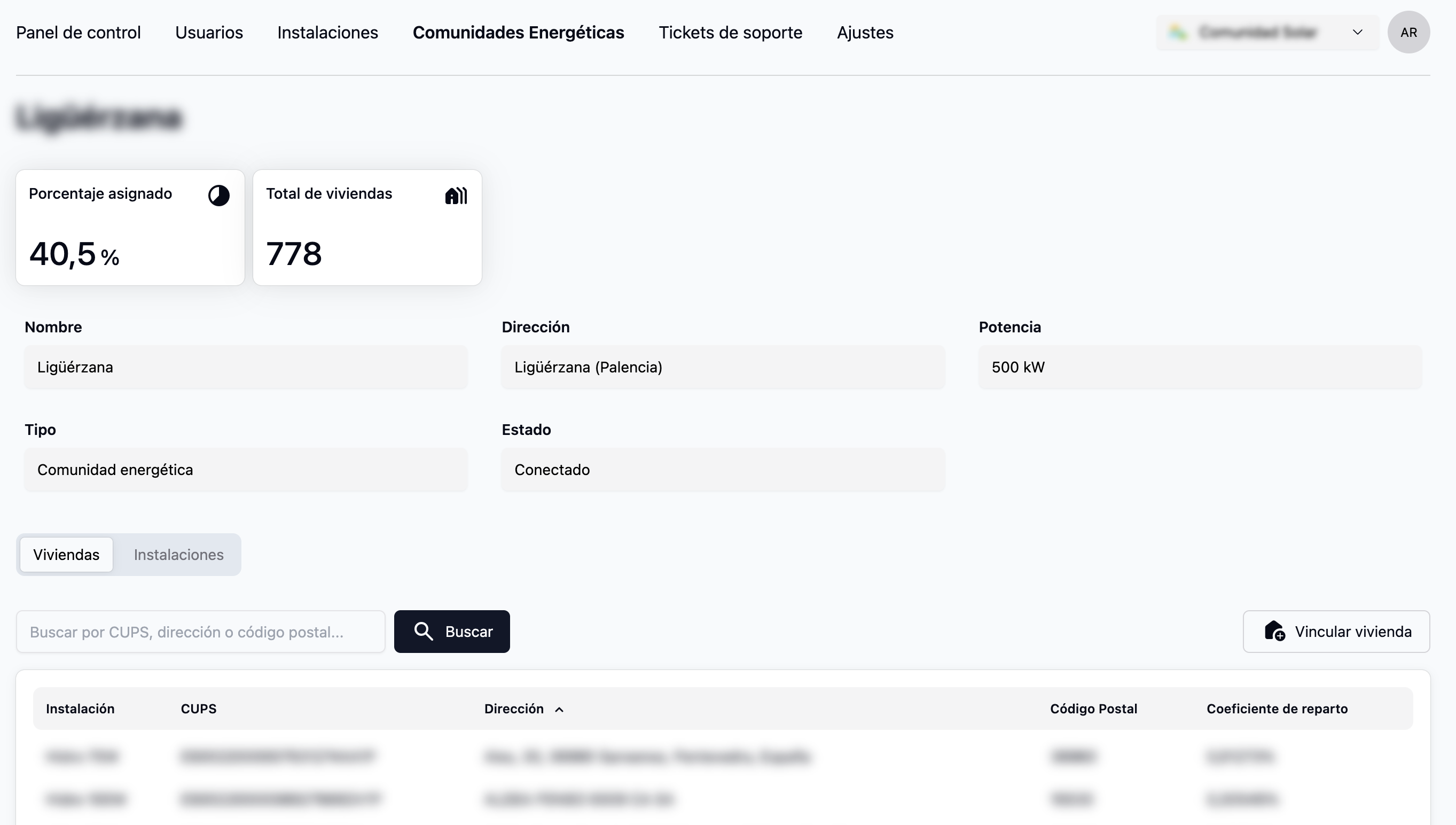Sort by Instalación column header
The height and width of the screenshot is (825, 1456).
pyautogui.click(x=80, y=709)
